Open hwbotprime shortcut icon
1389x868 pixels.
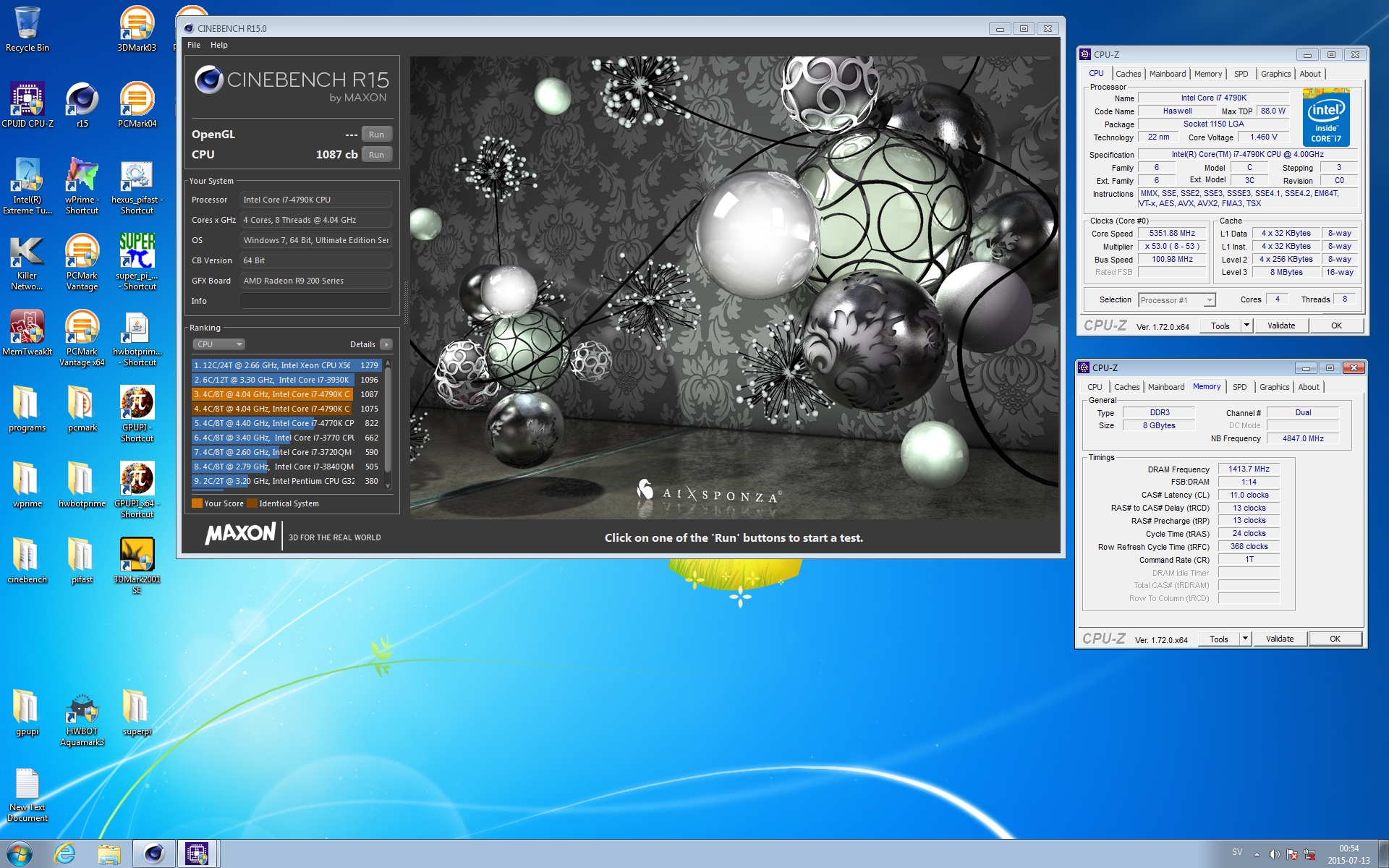[137, 338]
